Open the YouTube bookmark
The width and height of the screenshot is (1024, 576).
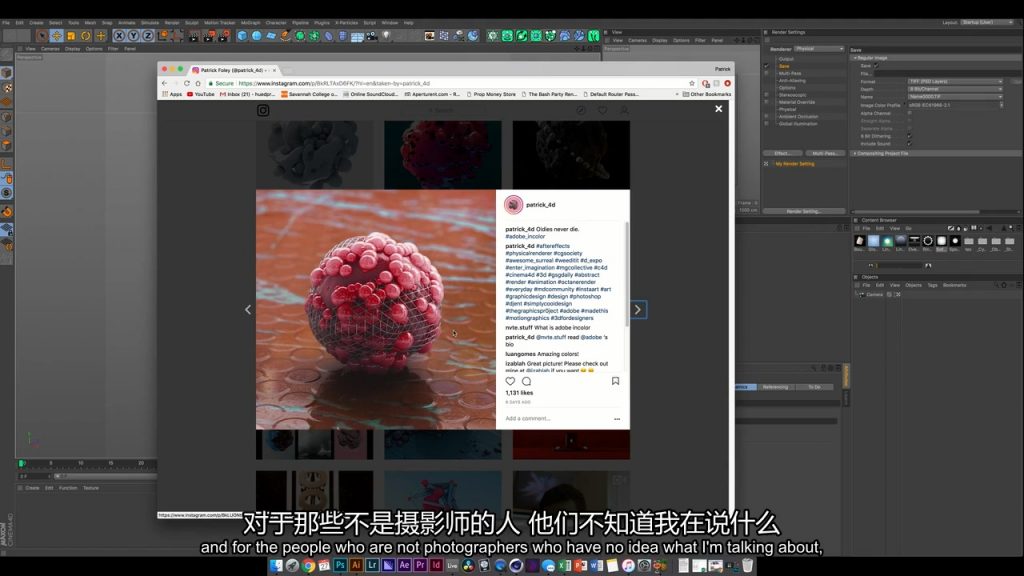coord(200,94)
